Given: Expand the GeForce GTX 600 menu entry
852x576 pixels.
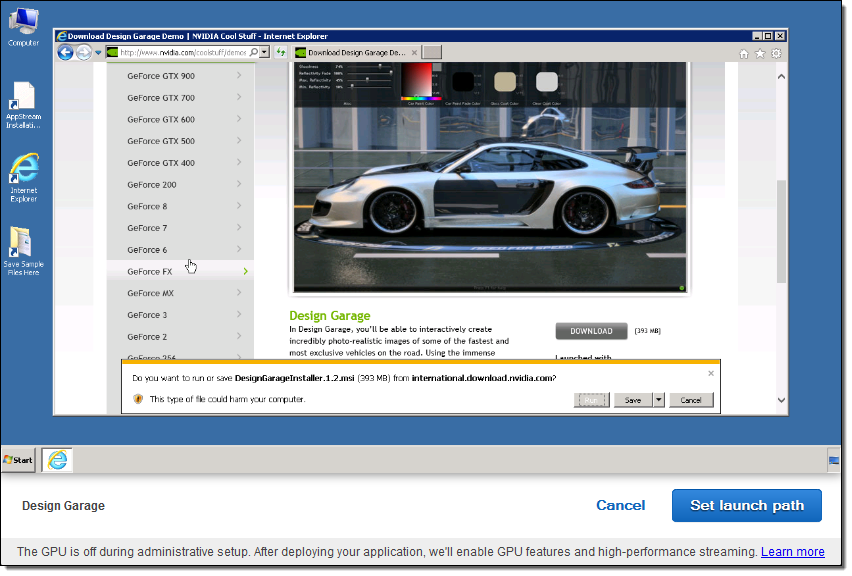Looking at the screenshot, I should (180, 119).
